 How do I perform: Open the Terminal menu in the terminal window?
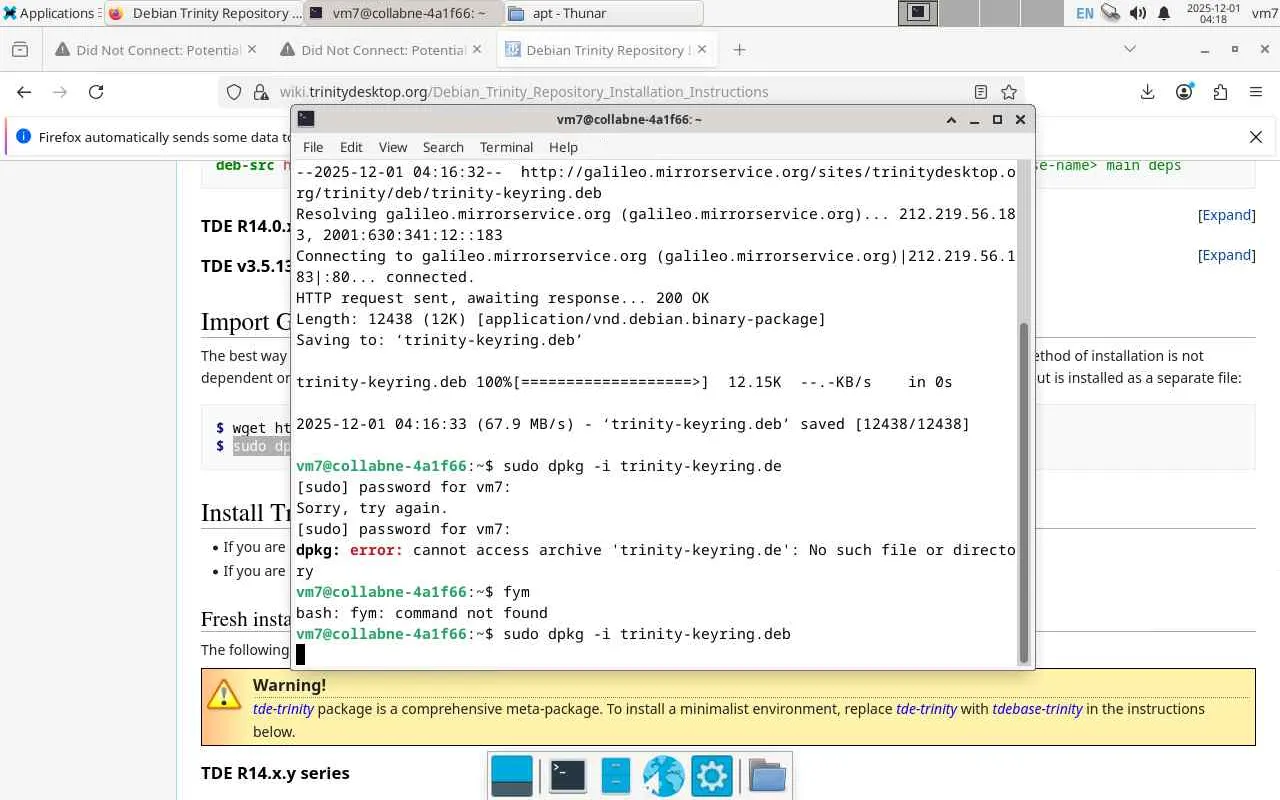[x=506, y=147]
